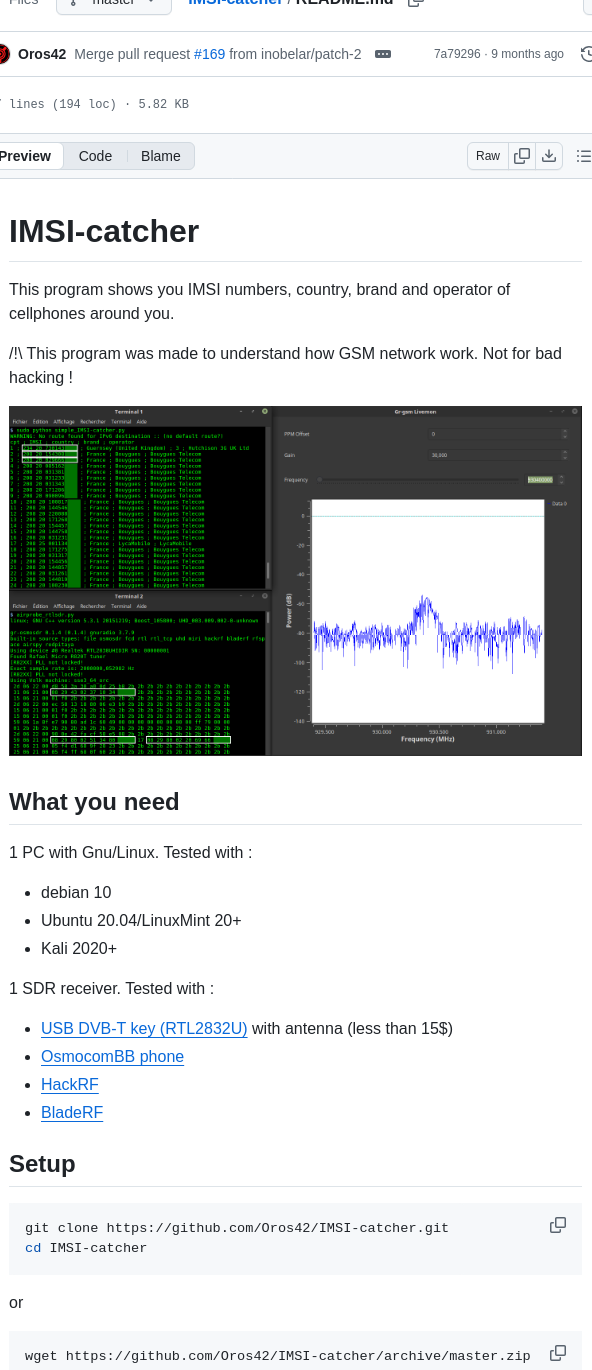592x1370 pixels.
Task: Expand commit message with ellipsis button
Action: pos(383,54)
